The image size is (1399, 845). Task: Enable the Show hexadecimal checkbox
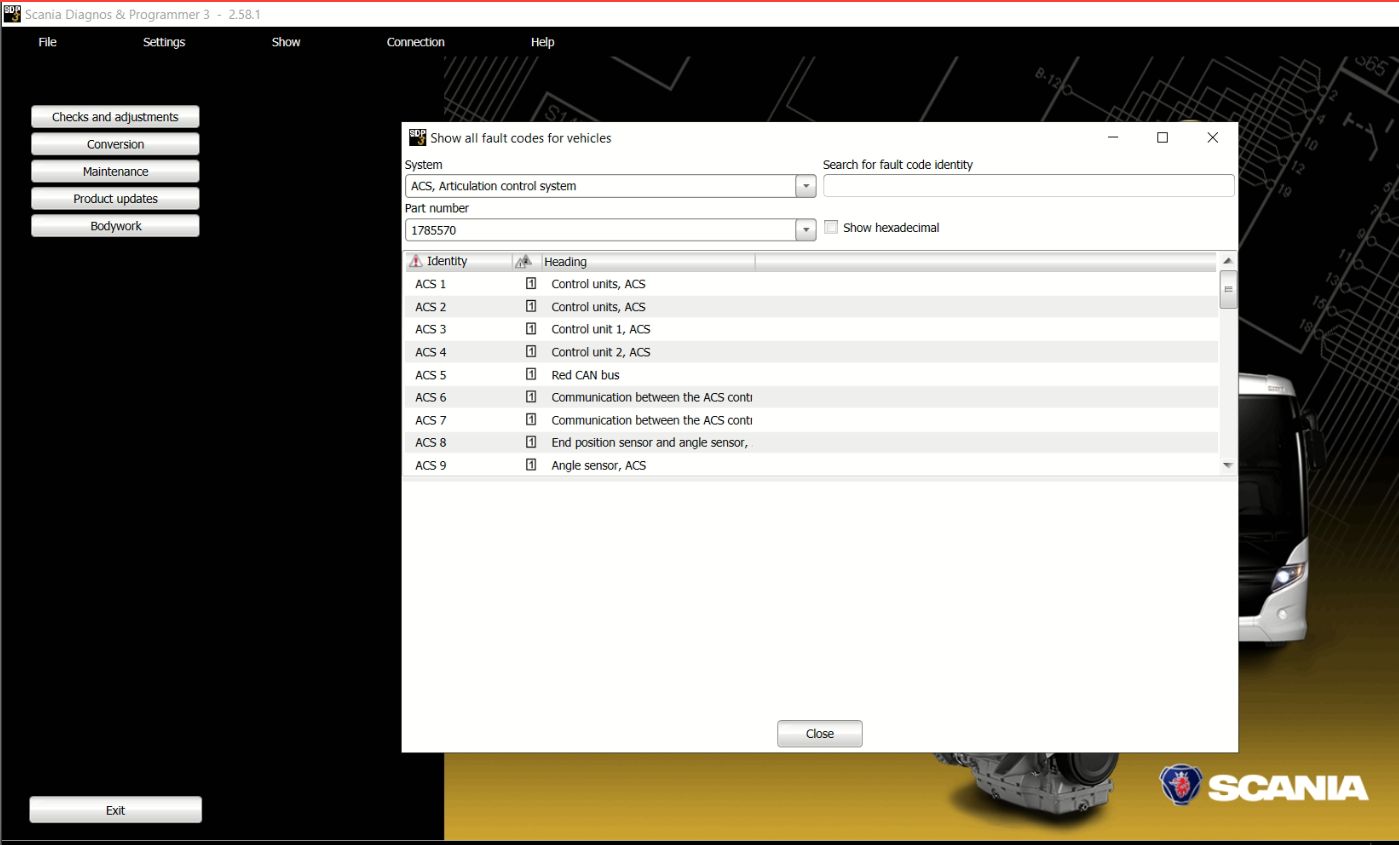click(x=831, y=227)
